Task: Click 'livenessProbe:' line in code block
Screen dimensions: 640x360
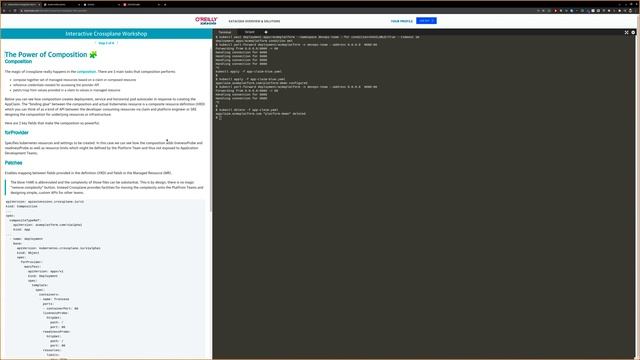Action: (56, 313)
